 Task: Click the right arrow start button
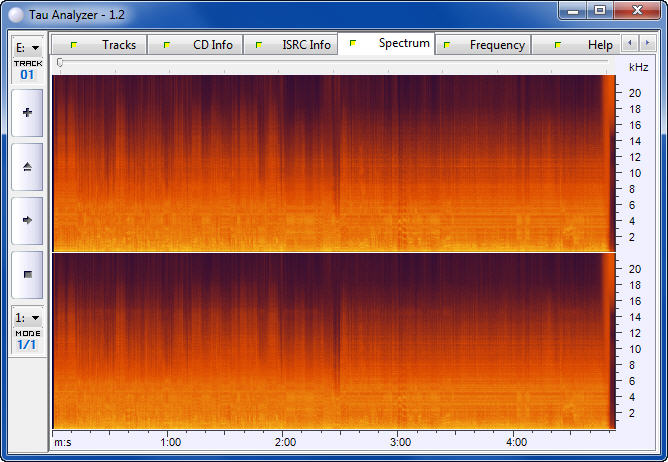click(x=27, y=220)
